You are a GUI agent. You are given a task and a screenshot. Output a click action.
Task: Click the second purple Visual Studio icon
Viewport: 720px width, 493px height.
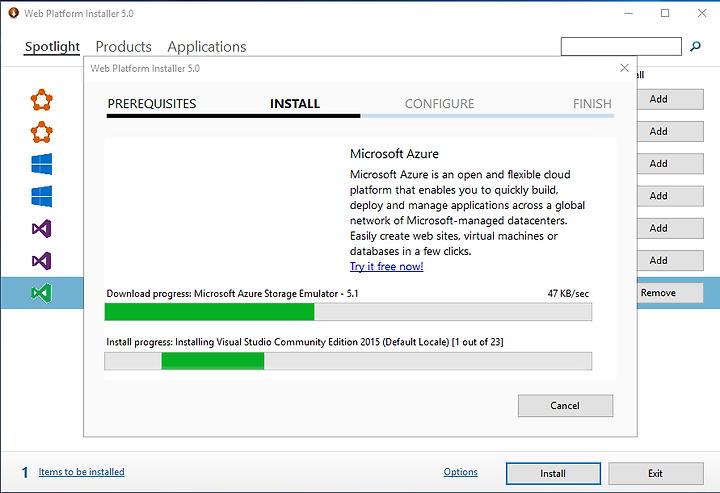(x=42, y=261)
